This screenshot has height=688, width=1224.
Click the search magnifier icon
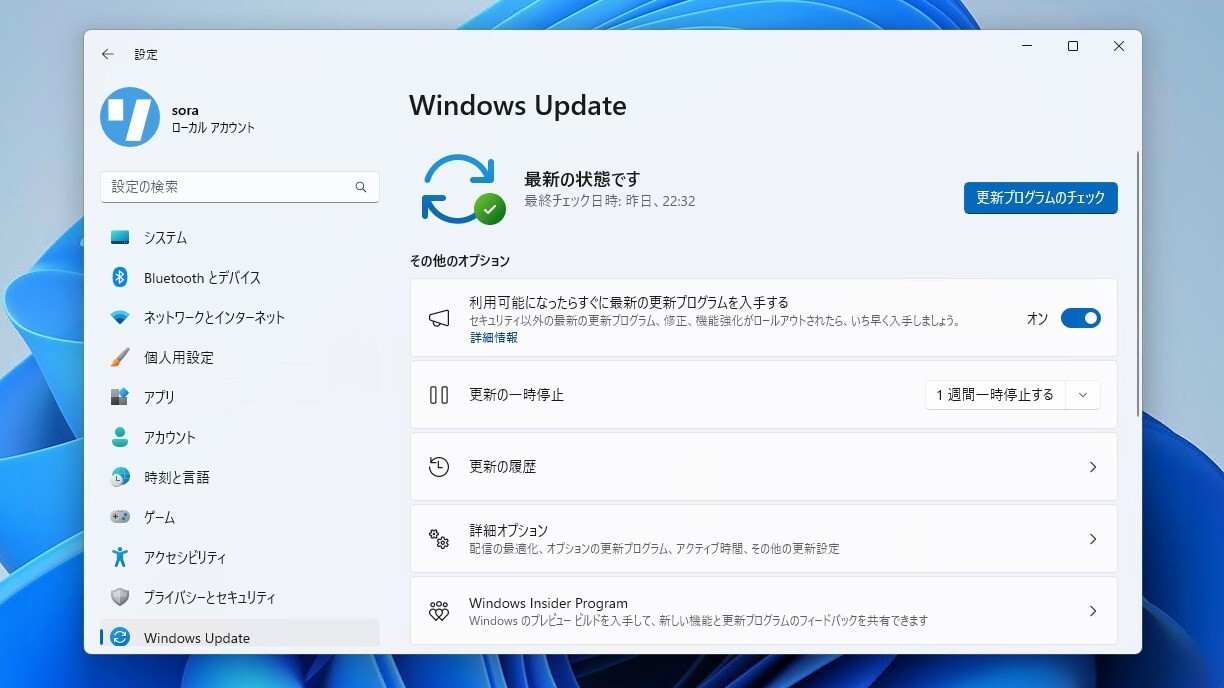361,187
